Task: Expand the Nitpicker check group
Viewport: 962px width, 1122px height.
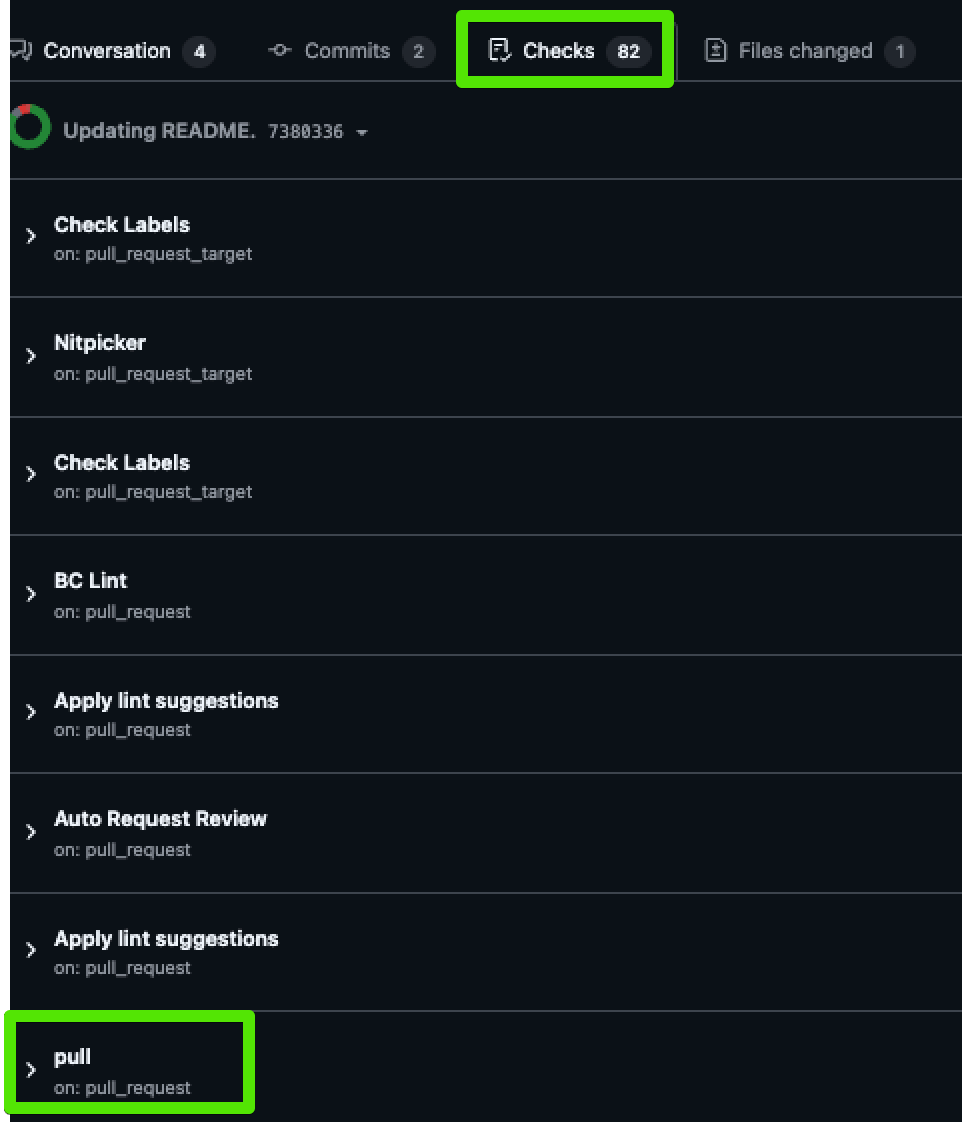Action: pyautogui.click(x=31, y=356)
